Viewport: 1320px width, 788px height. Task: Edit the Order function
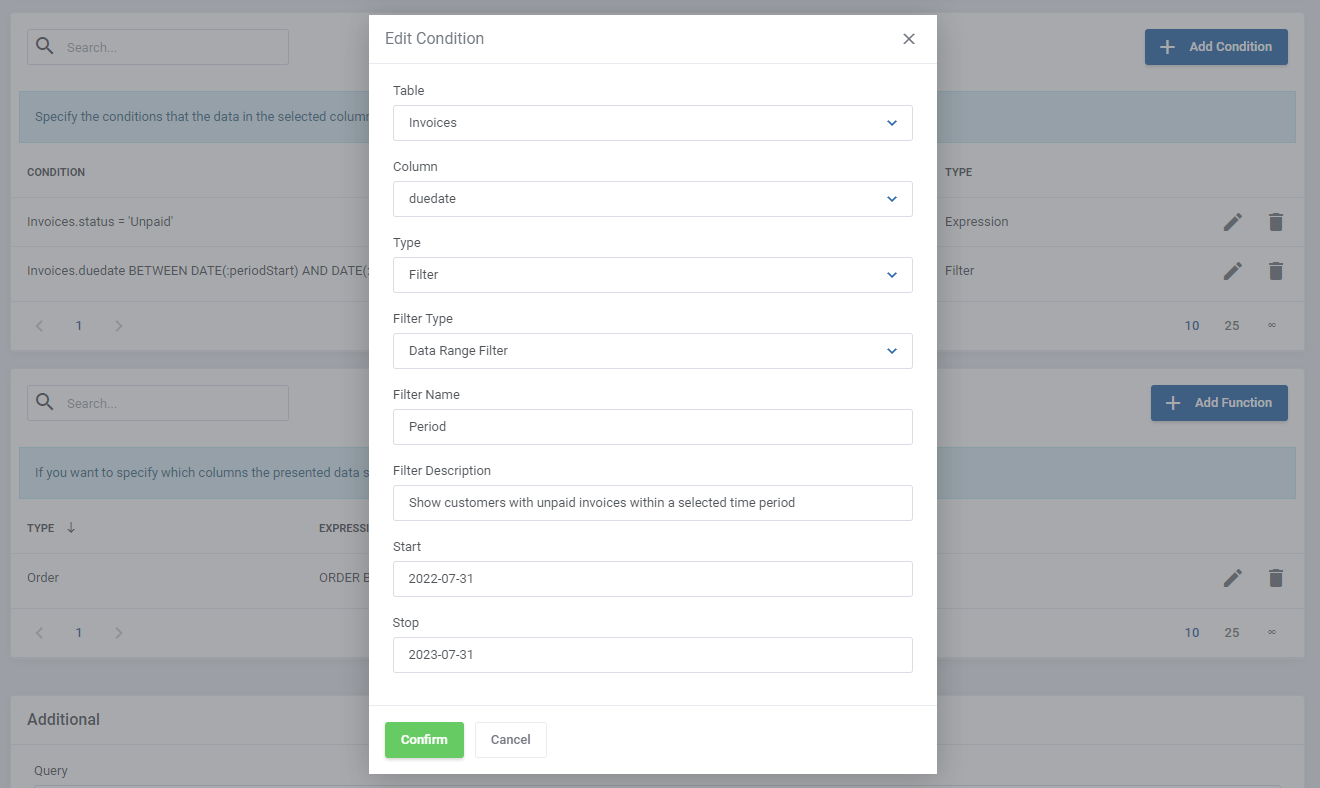tap(1233, 578)
